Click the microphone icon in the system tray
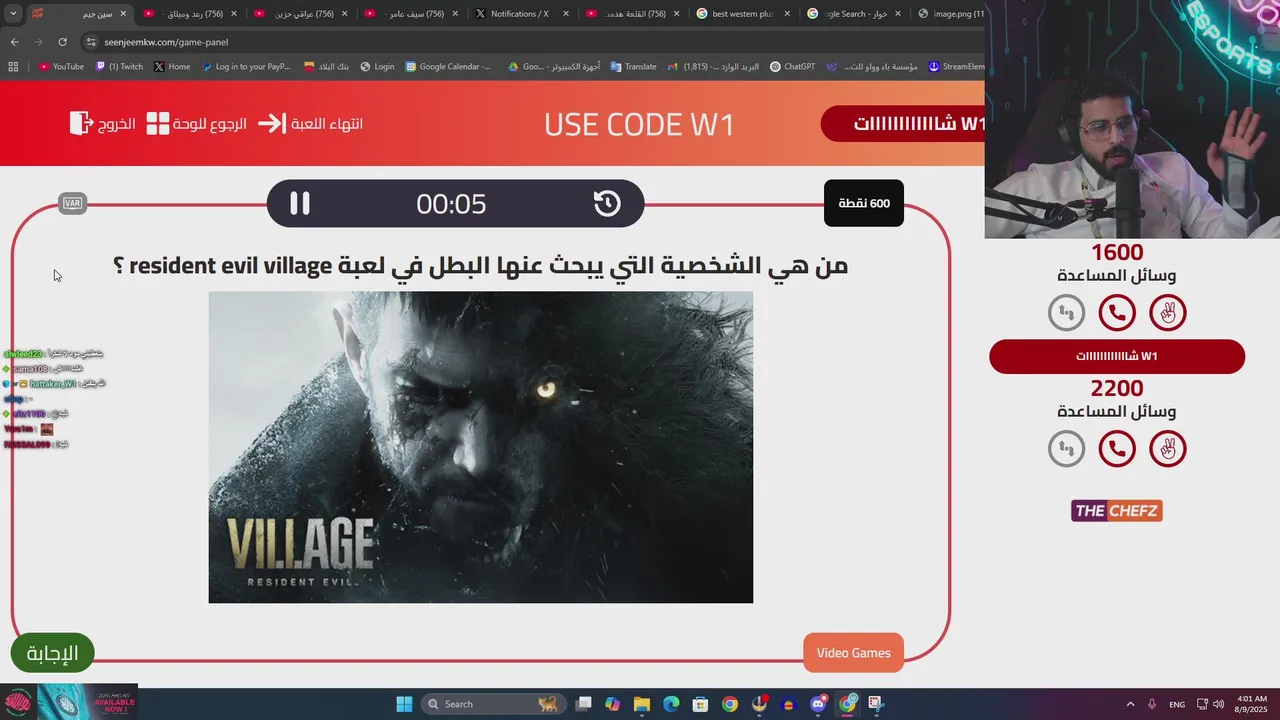This screenshot has width=1280, height=720. pos(1152,704)
